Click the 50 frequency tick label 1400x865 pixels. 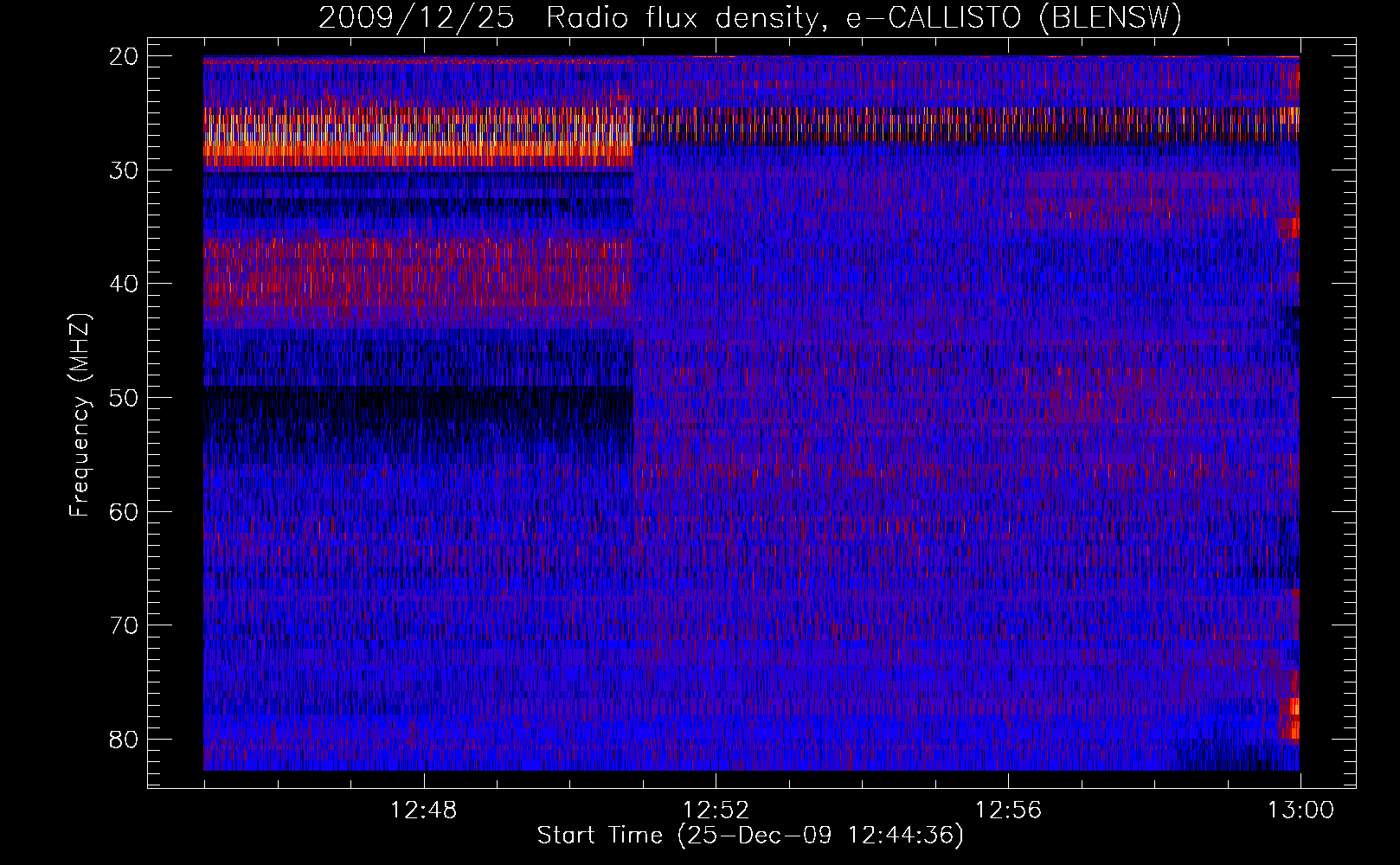pyautogui.click(x=125, y=398)
